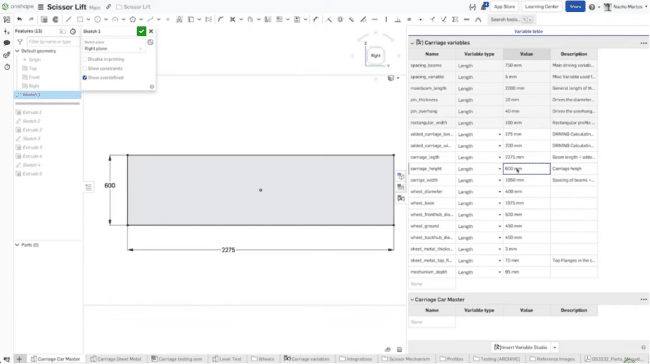The image size is (650, 364).
Task: Open the comments panel icon in left sidebar
Action: click(7, 43)
